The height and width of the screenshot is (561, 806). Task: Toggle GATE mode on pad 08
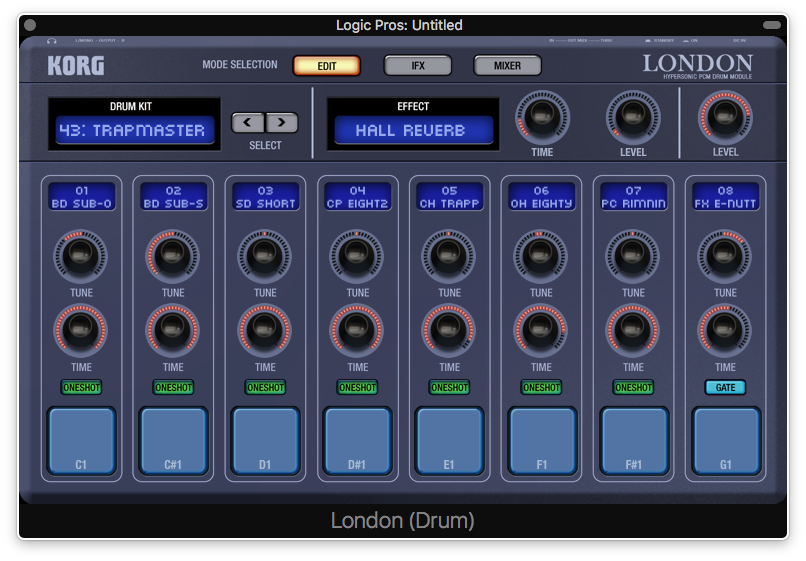[725, 387]
